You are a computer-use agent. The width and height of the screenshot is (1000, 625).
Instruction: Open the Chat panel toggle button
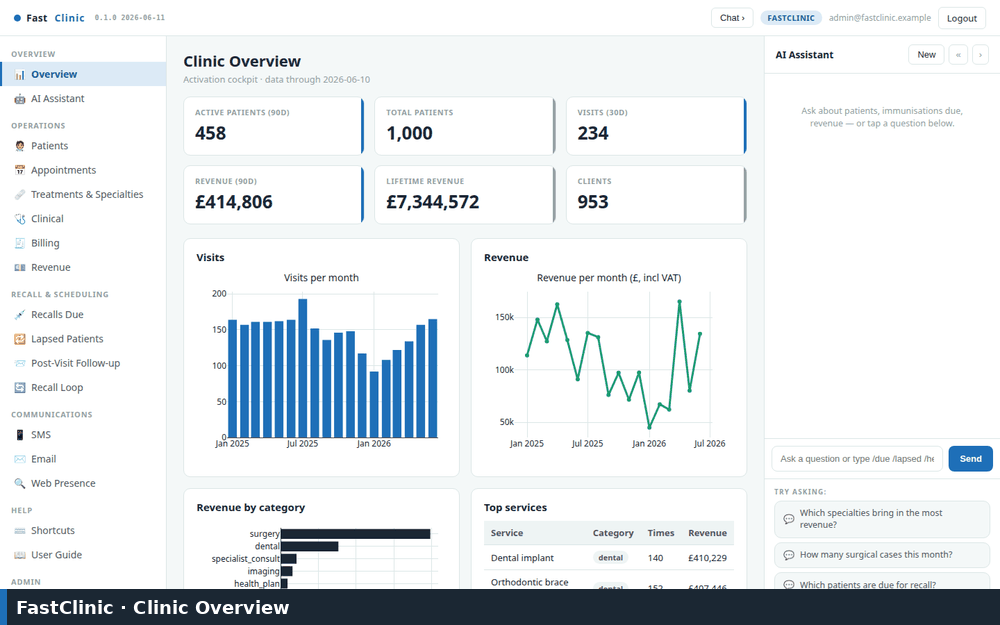tap(732, 18)
